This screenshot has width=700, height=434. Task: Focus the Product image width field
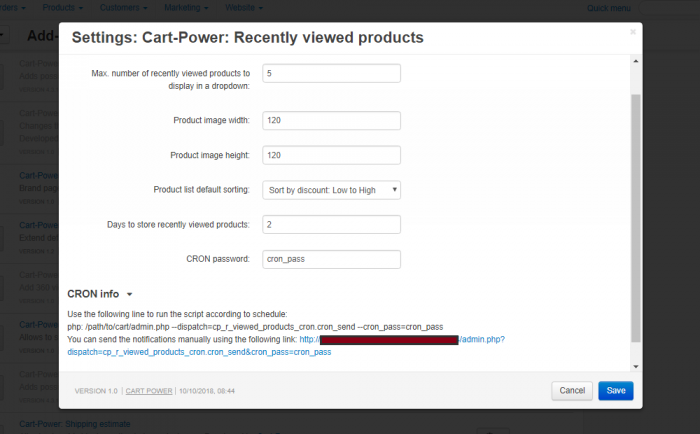[331, 121]
